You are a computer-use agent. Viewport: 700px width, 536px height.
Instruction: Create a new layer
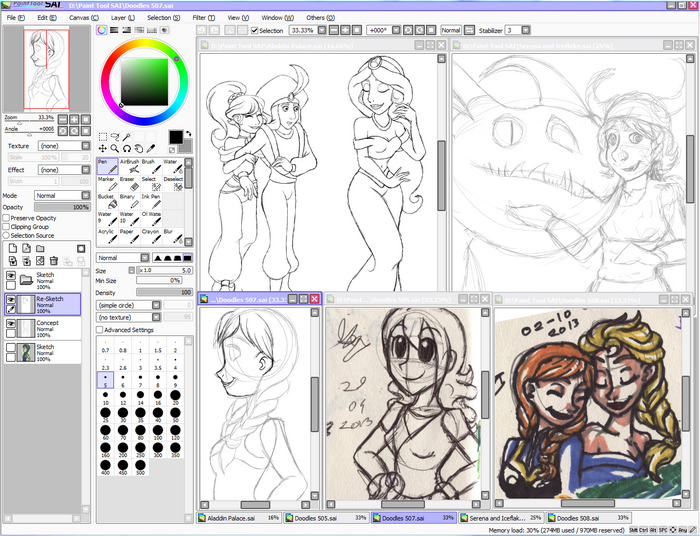12,249
